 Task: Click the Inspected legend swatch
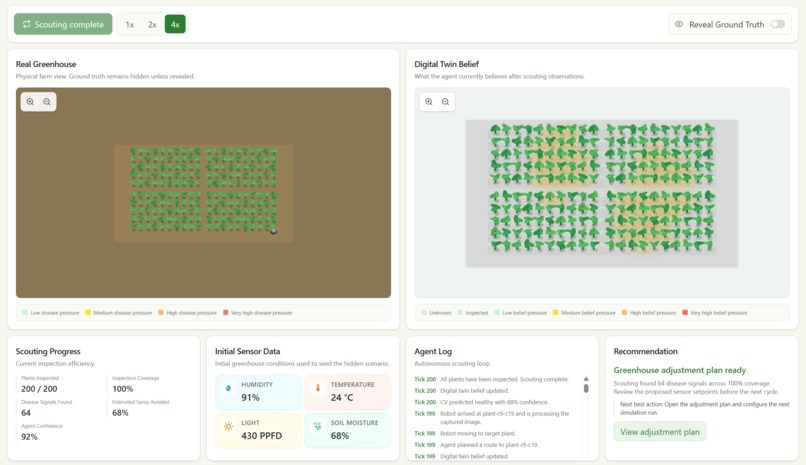(460, 312)
